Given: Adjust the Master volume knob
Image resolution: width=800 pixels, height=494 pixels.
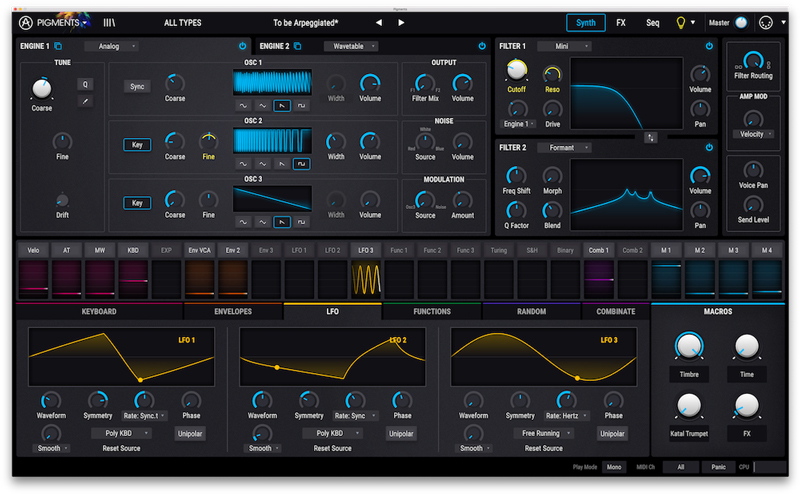Looking at the screenshot, I should (741, 22).
